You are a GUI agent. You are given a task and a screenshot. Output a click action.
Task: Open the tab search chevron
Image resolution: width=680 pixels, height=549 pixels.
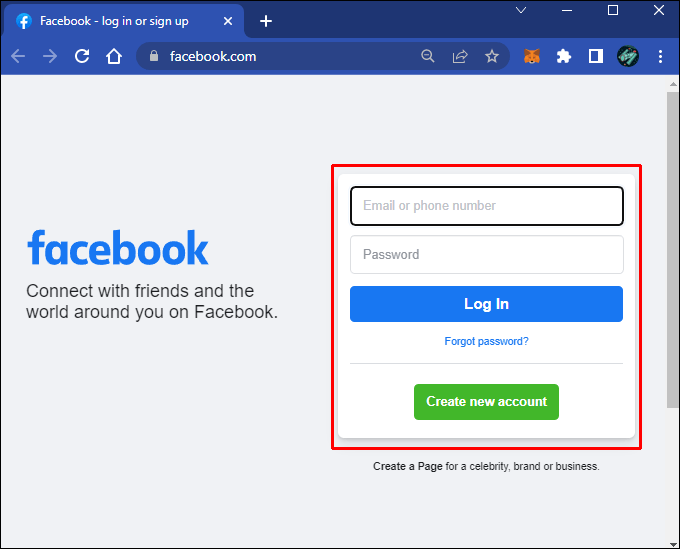[x=521, y=10]
